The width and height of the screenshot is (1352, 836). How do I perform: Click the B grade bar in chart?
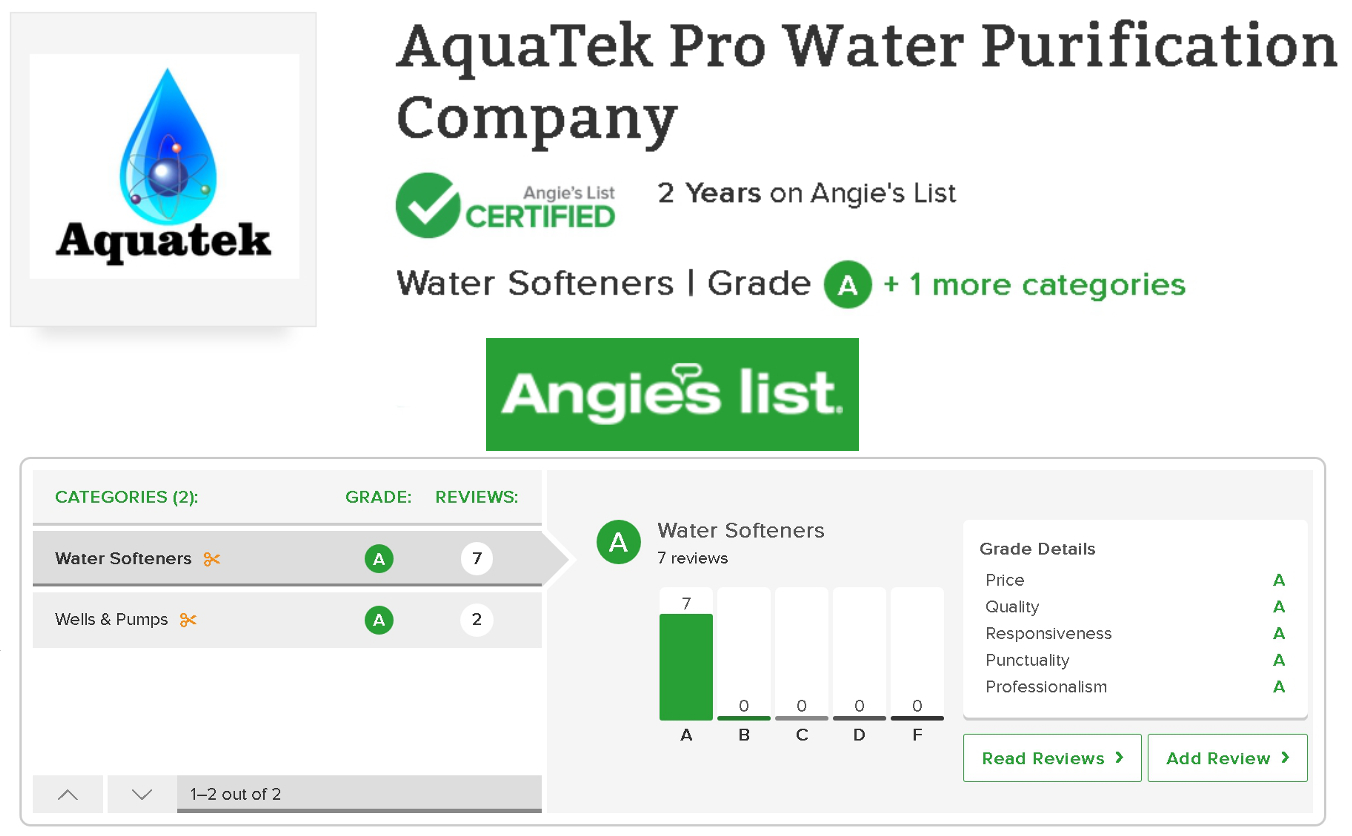744,654
